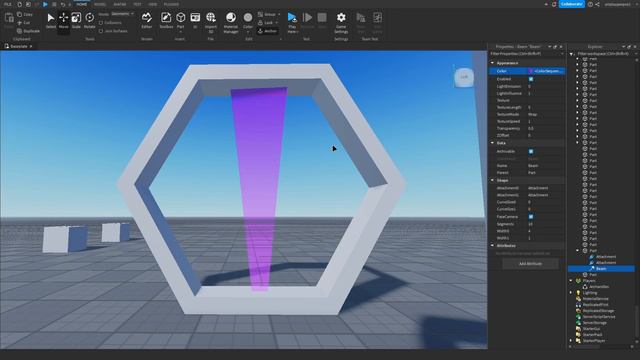640x360 pixels.
Task: Click the Color property ColorSequence value
Action: [x=547, y=71]
